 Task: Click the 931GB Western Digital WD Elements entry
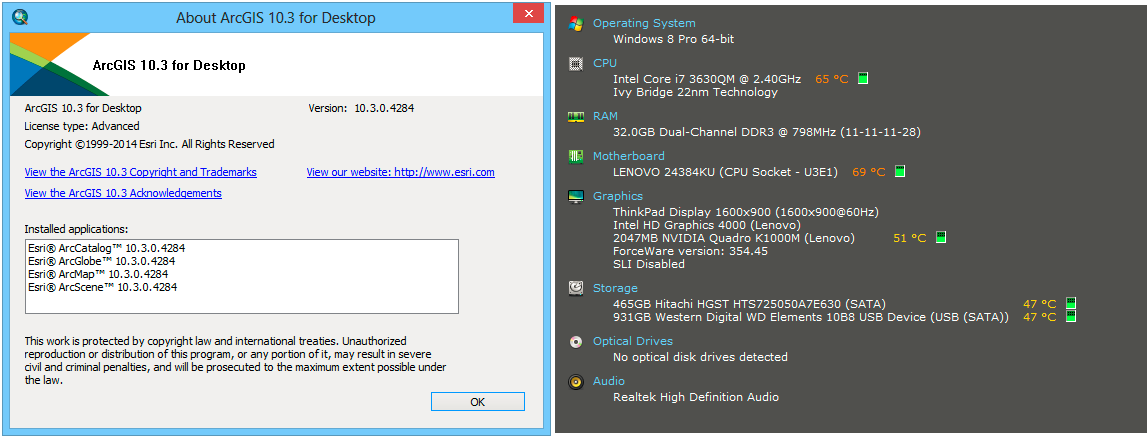tap(811, 317)
